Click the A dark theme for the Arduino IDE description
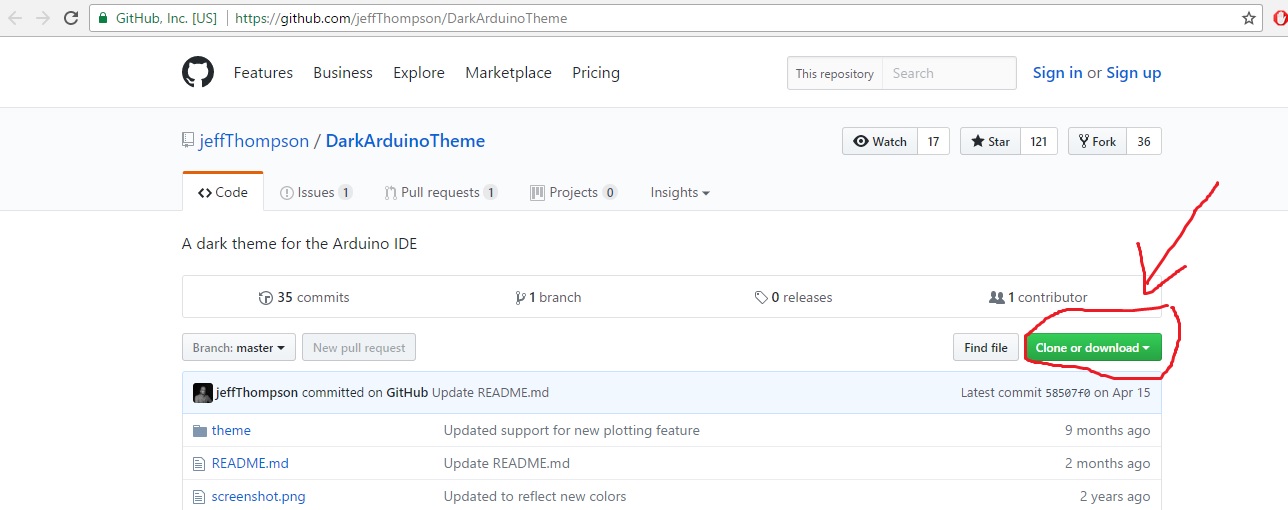Screen dimensions: 1288x510 pyautogui.click(x=300, y=244)
